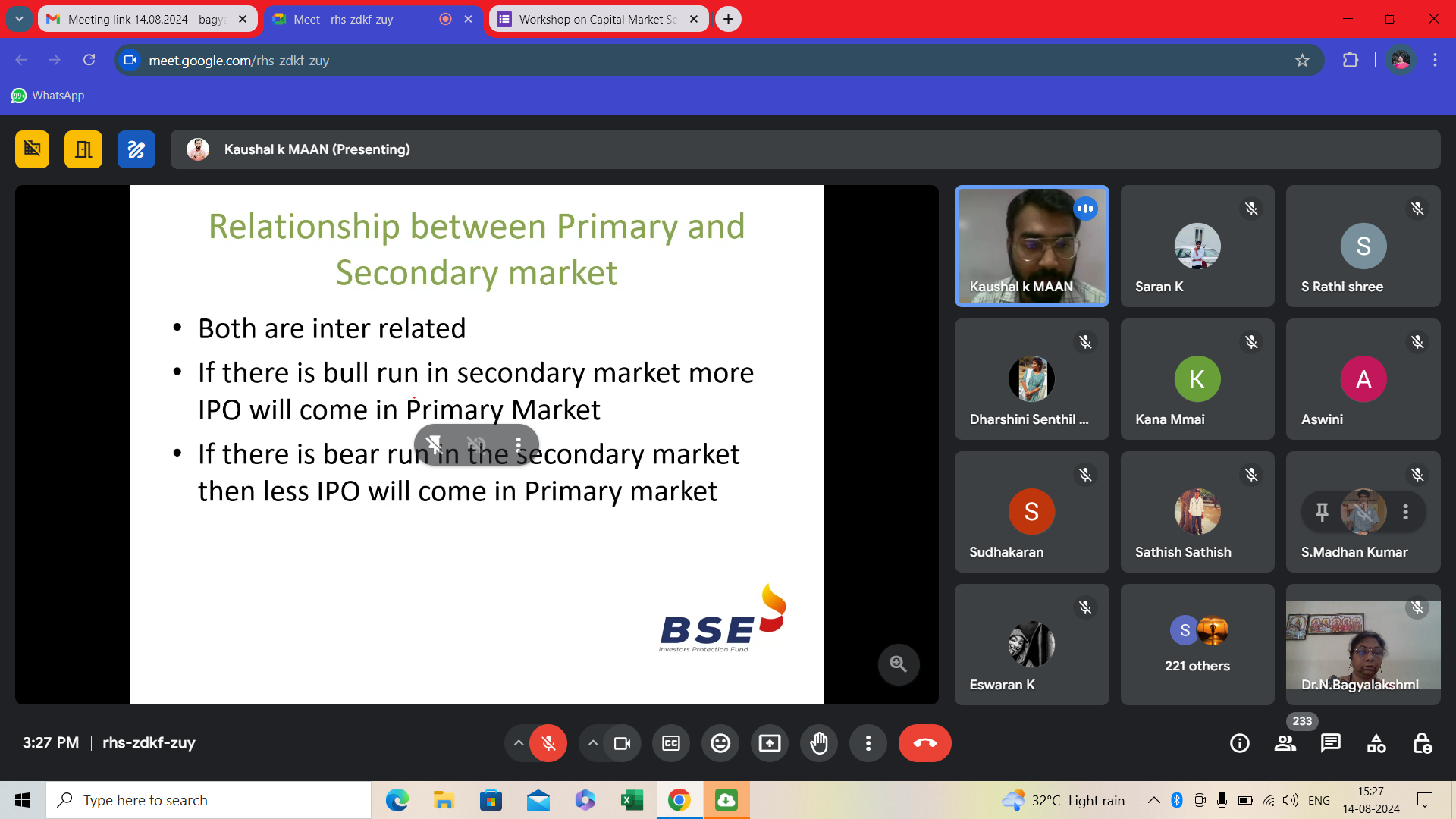Expand audio settings arrow beside microphone

click(x=519, y=743)
